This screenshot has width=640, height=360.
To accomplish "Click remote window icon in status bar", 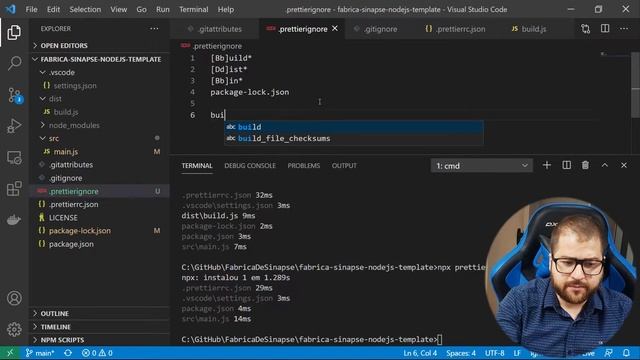I will 10,353.
